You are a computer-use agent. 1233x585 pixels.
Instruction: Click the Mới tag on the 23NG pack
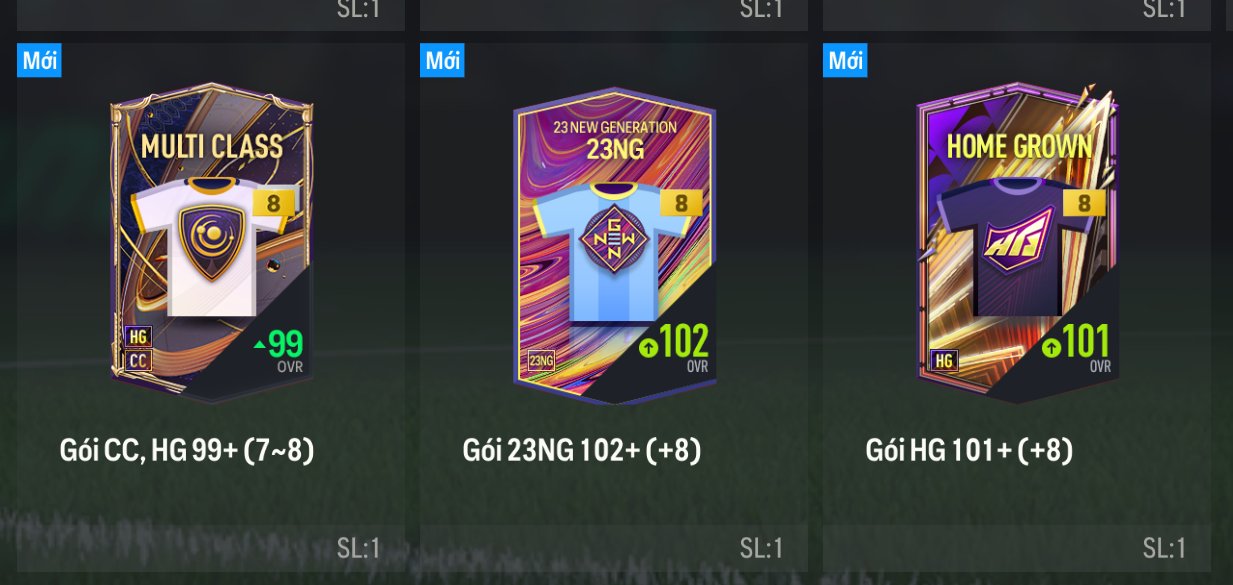(x=442, y=60)
